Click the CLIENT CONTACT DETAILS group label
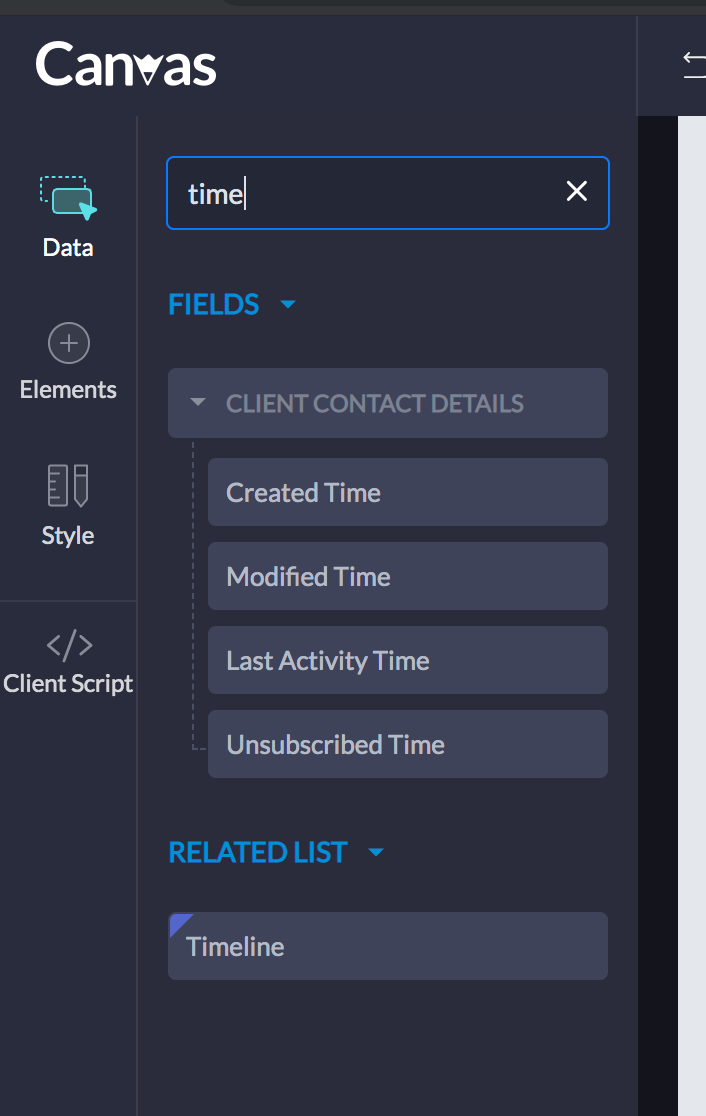 (375, 404)
